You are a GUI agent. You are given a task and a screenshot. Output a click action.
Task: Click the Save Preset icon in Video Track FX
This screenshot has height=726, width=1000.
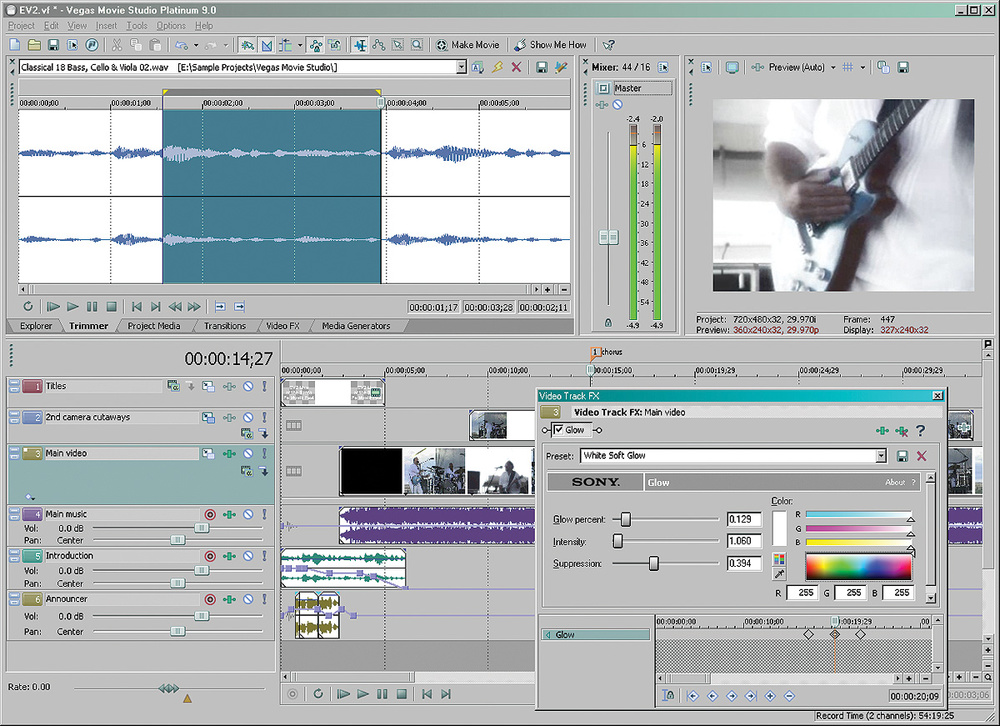point(903,456)
